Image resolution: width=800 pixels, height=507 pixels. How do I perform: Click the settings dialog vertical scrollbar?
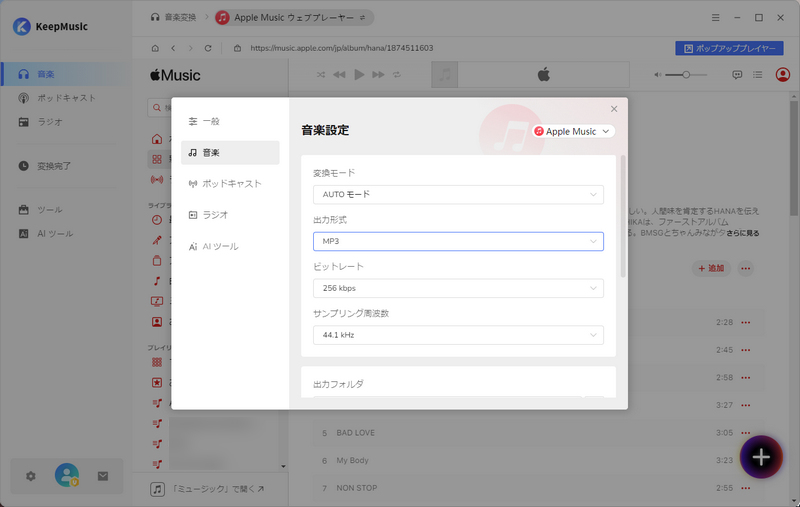(x=623, y=216)
